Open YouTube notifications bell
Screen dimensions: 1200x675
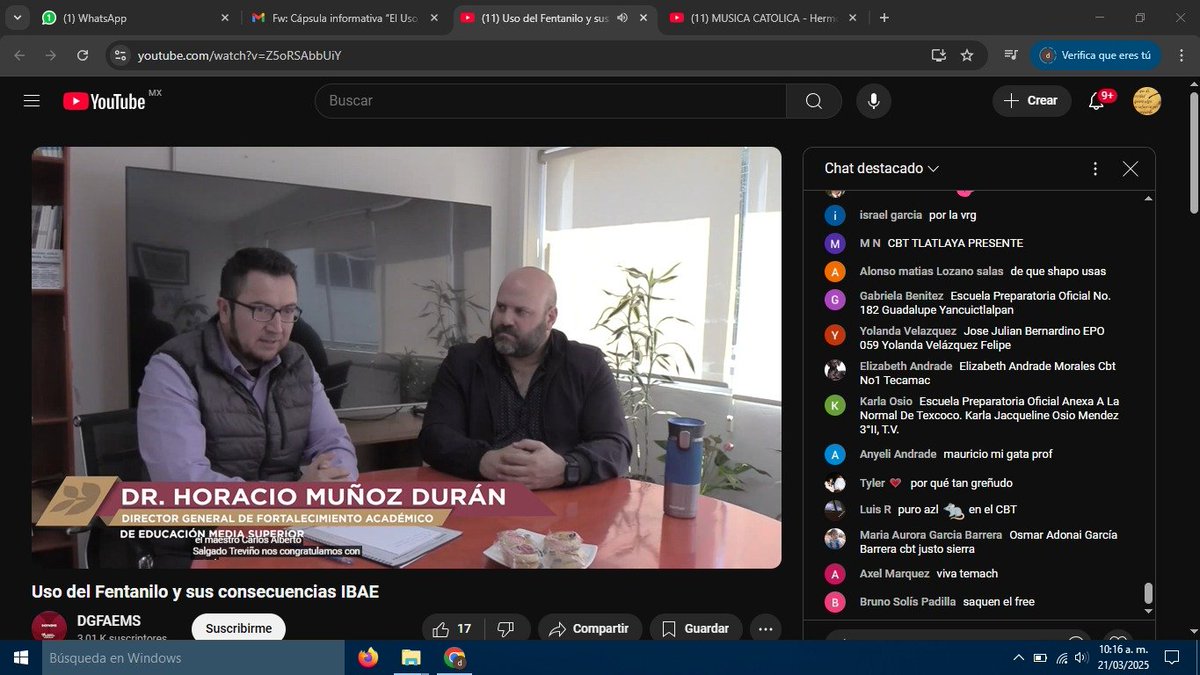pyautogui.click(x=1096, y=101)
